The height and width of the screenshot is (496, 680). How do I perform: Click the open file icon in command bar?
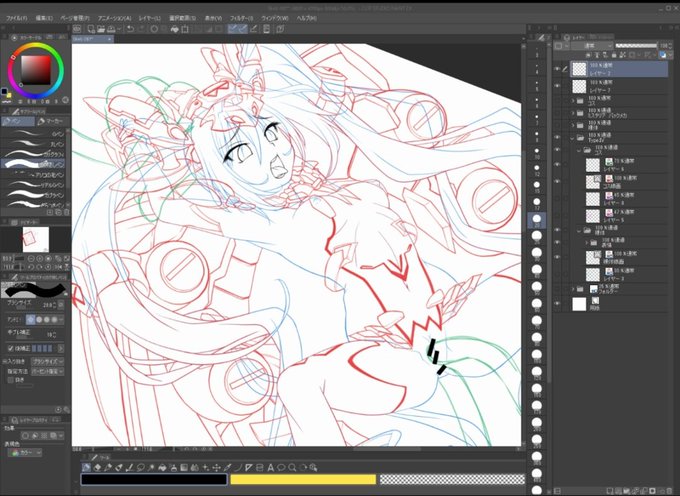101,29
